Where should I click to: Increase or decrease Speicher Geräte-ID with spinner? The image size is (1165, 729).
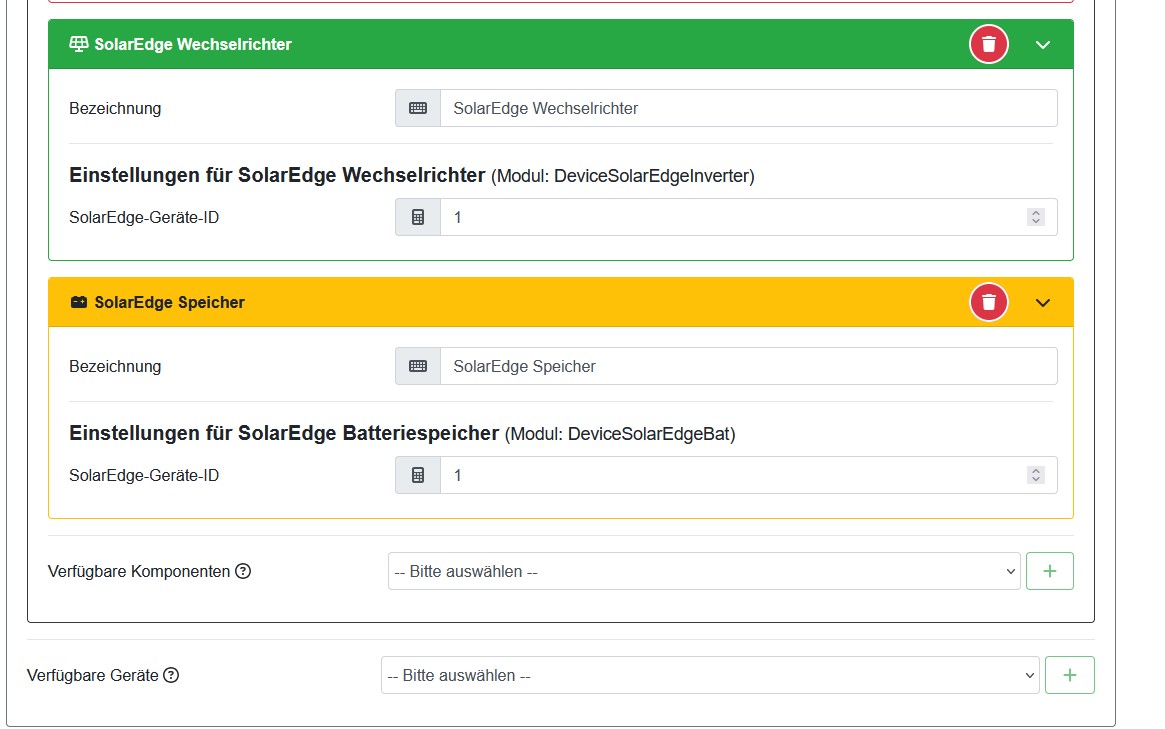coord(1036,475)
